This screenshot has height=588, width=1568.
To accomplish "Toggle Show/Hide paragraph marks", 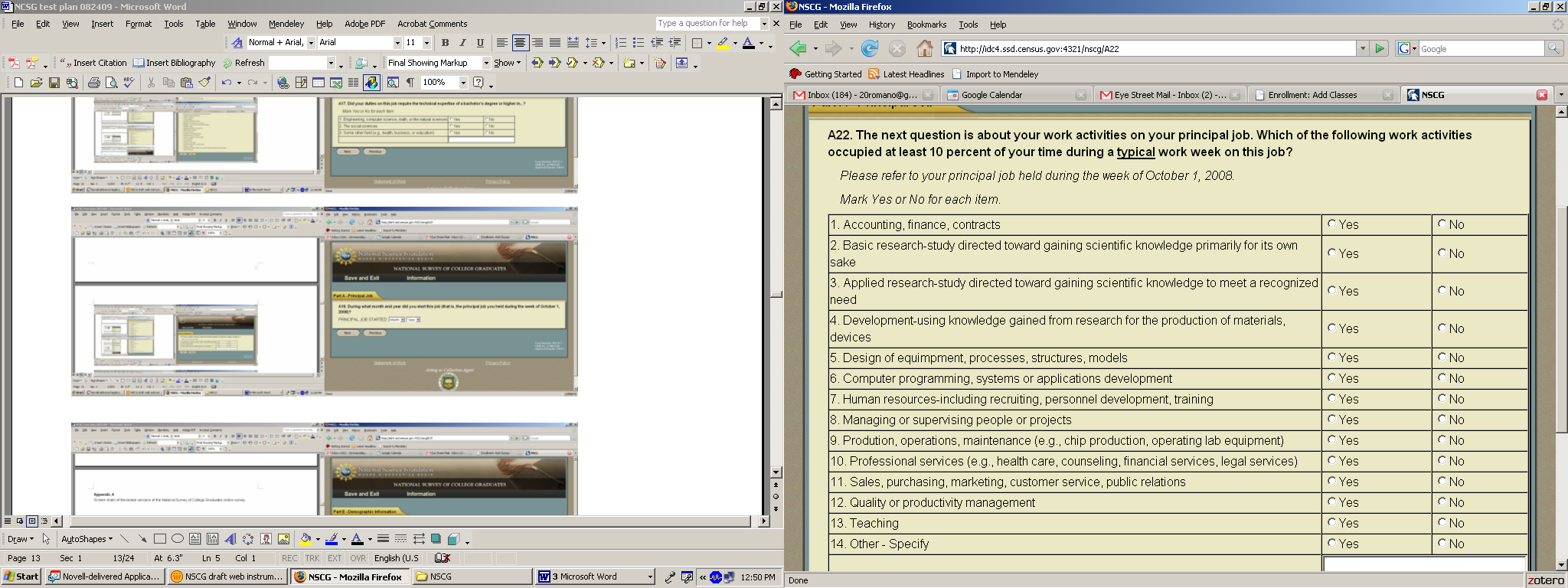I will (410, 83).
